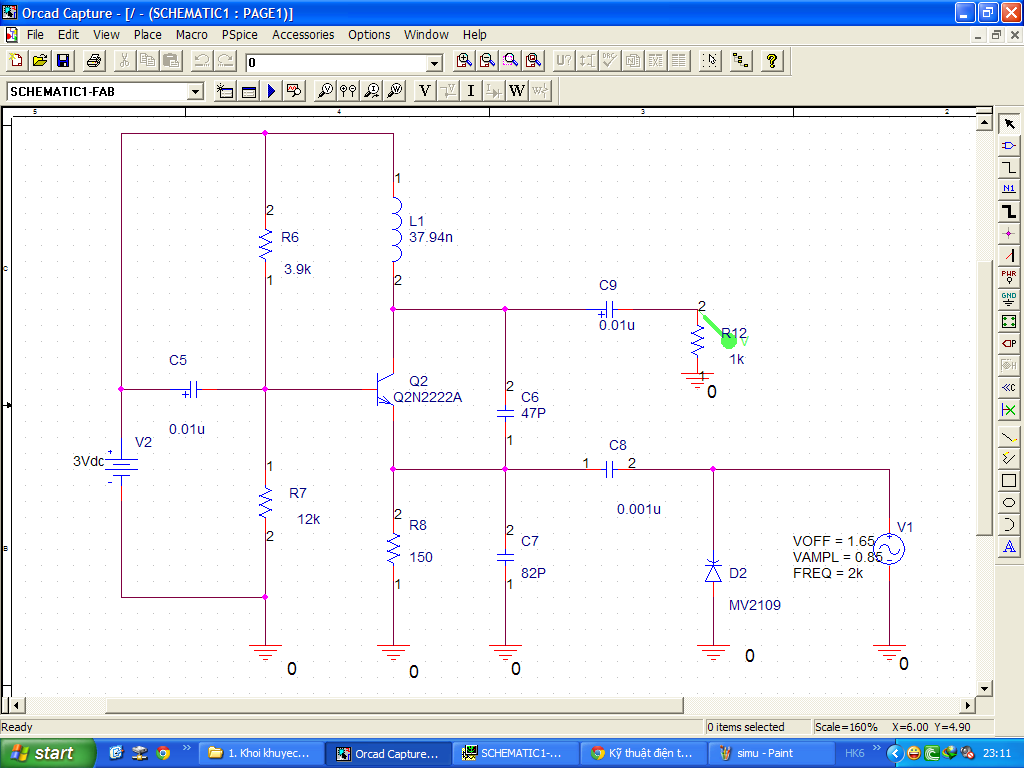
Task: Switch to simu - Paint taskbar window
Action: coord(773,753)
